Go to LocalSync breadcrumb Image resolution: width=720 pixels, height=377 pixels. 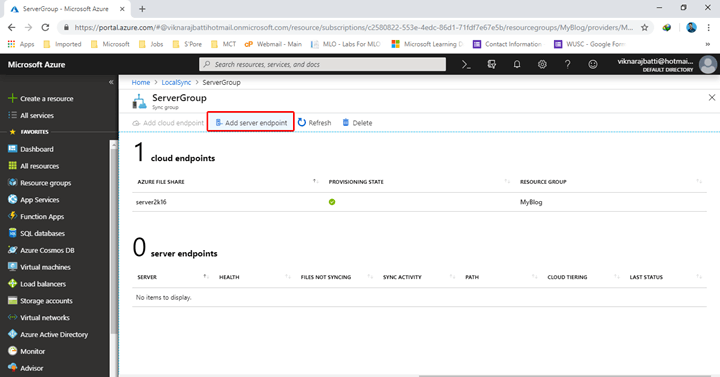176,82
